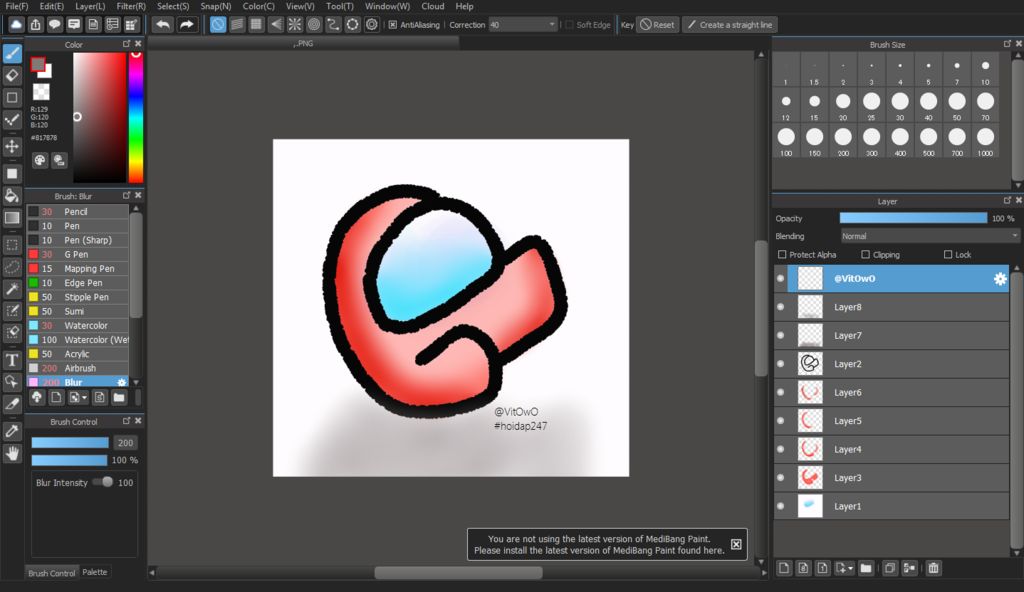The image size is (1024, 592).
Task: Open gear settings for @VitOwO layer
Action: pyautogui.click(x=999, y=279)
